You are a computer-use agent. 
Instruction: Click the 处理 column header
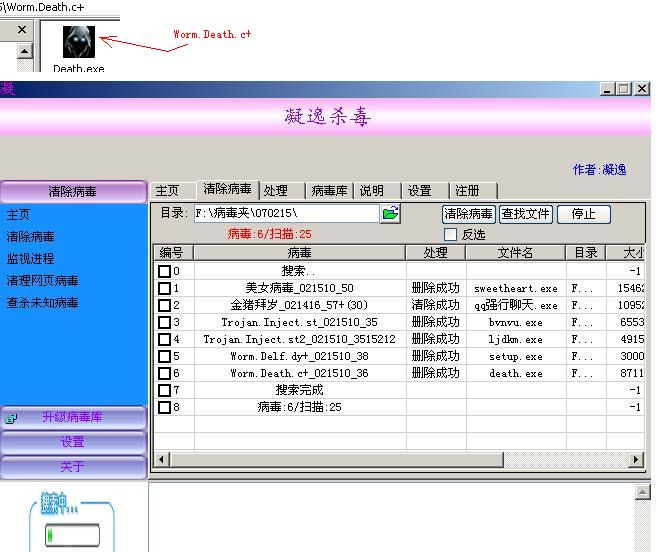[x=436, y=253]
